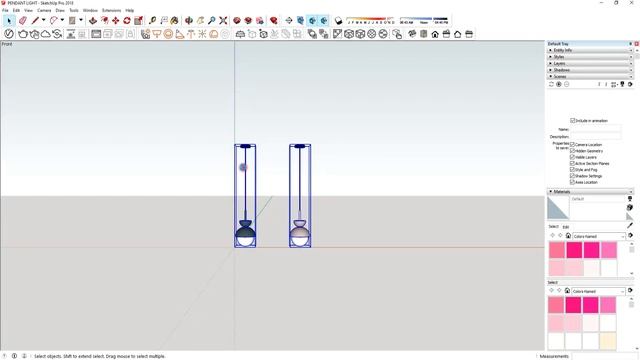Choose the Arc drawing tool
The height and width of the screenshot is (360, 640).
coord(53,20)
